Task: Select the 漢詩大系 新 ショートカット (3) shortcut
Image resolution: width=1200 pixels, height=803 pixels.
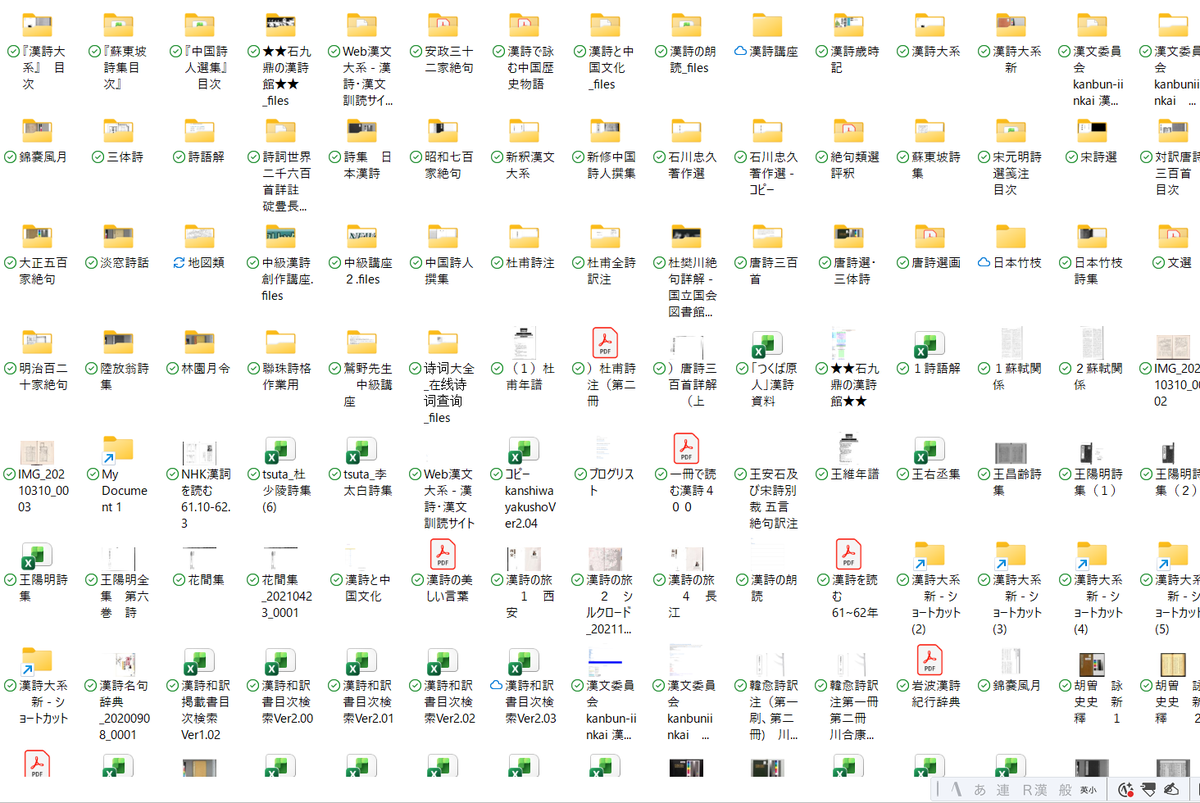Action: pos(1011,554)
